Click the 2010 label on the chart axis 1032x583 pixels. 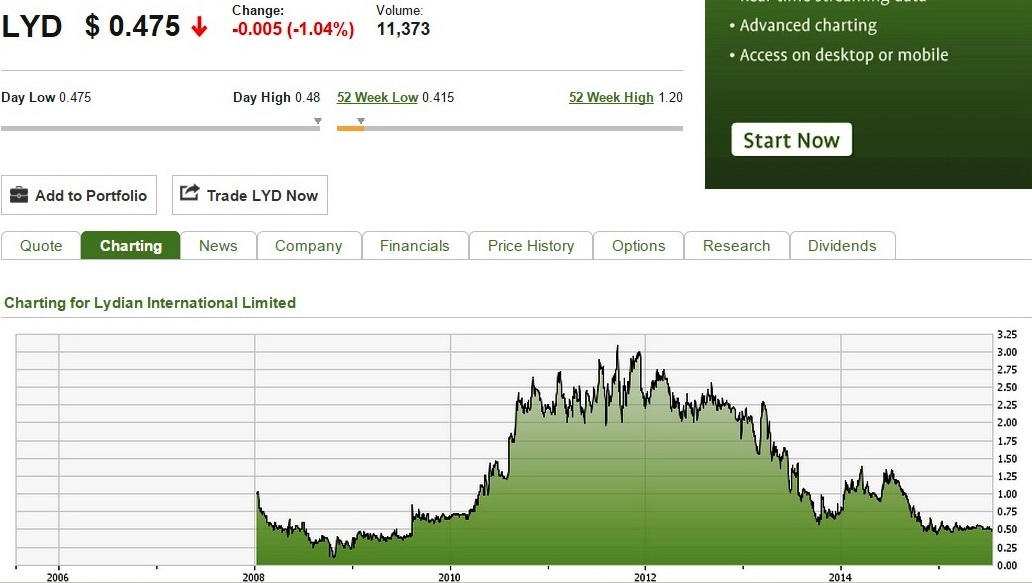click(450, 577)
